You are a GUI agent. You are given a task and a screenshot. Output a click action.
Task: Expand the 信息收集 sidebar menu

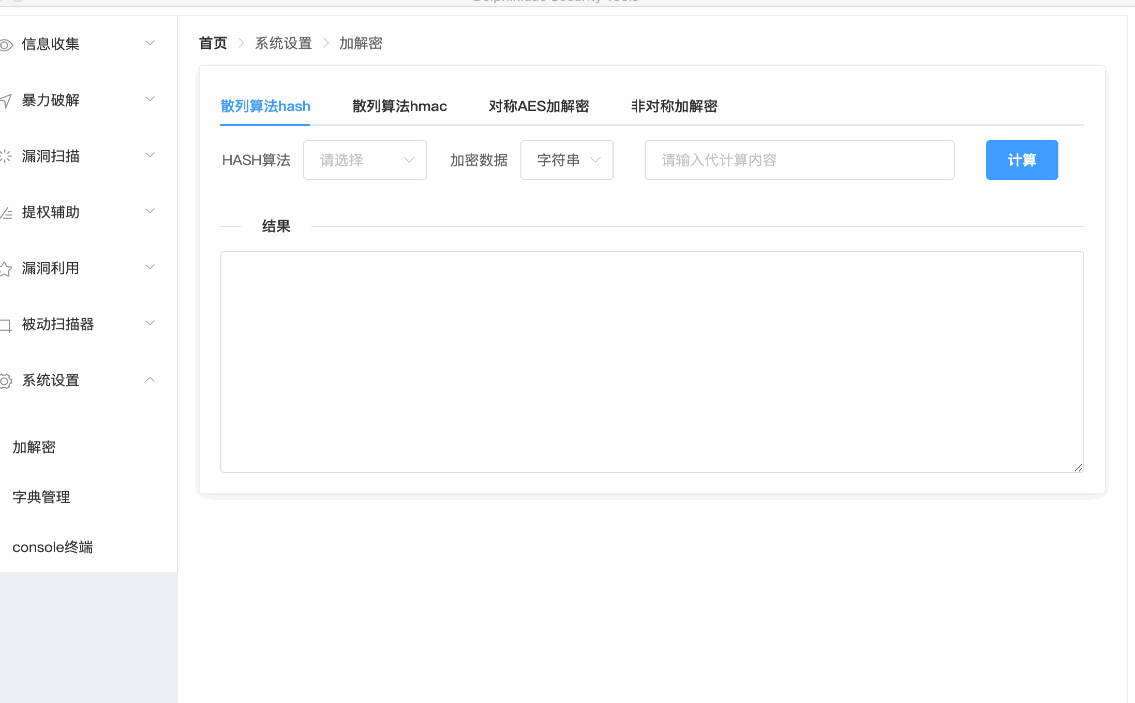click(x=150, y=44)
